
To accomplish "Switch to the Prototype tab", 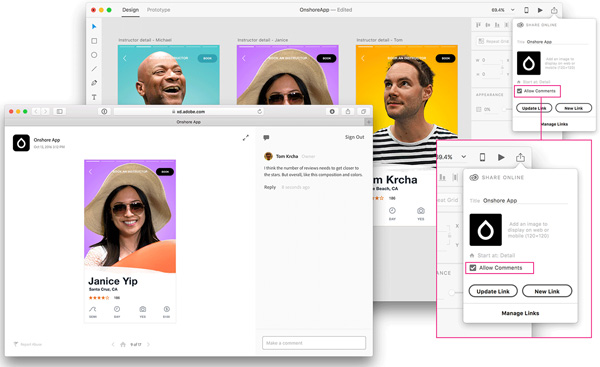I will [x=158, y=10].
